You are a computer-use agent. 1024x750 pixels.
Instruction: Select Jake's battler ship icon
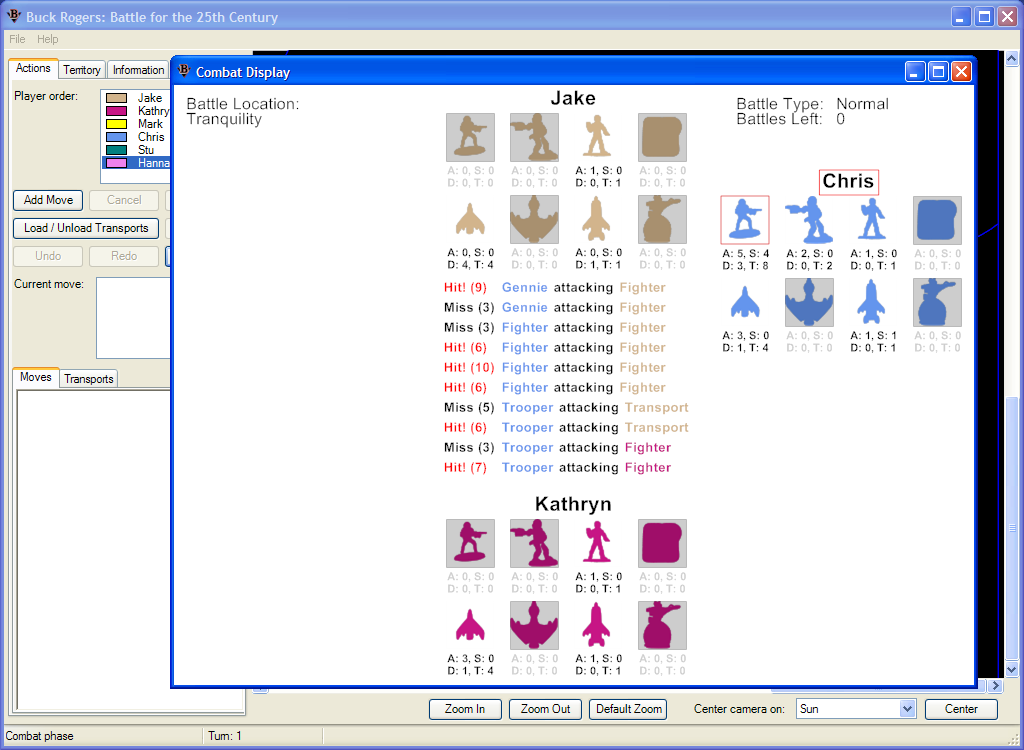pyautogui.click(x=534, y=220)
